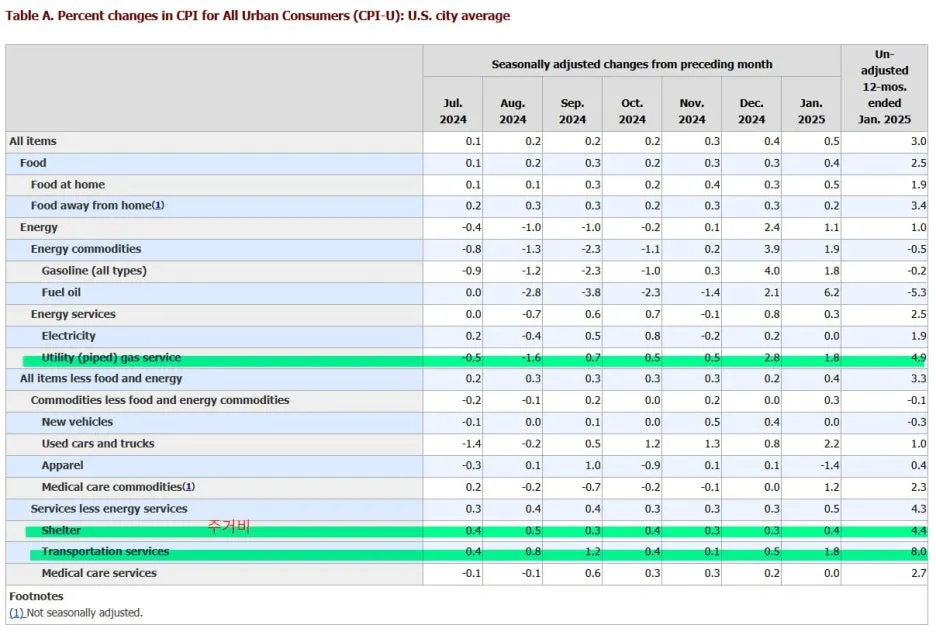The height and width of the screenshot is (632, 936).
Task: Click Services less energy services' 12-month value 4.3
Action: [919, 508]
